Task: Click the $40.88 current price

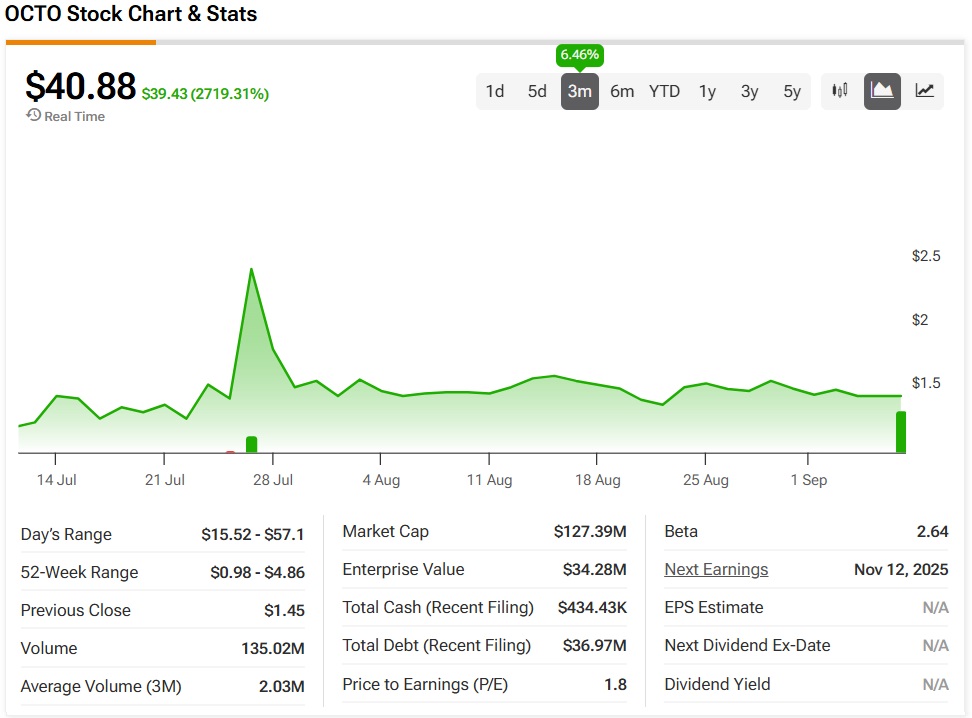Action: click(x=80, y=87)
